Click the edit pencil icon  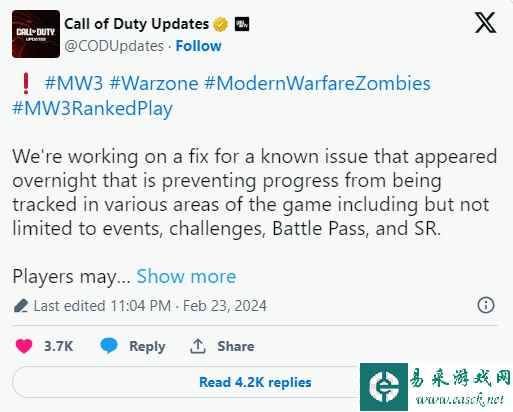(21, 306)
